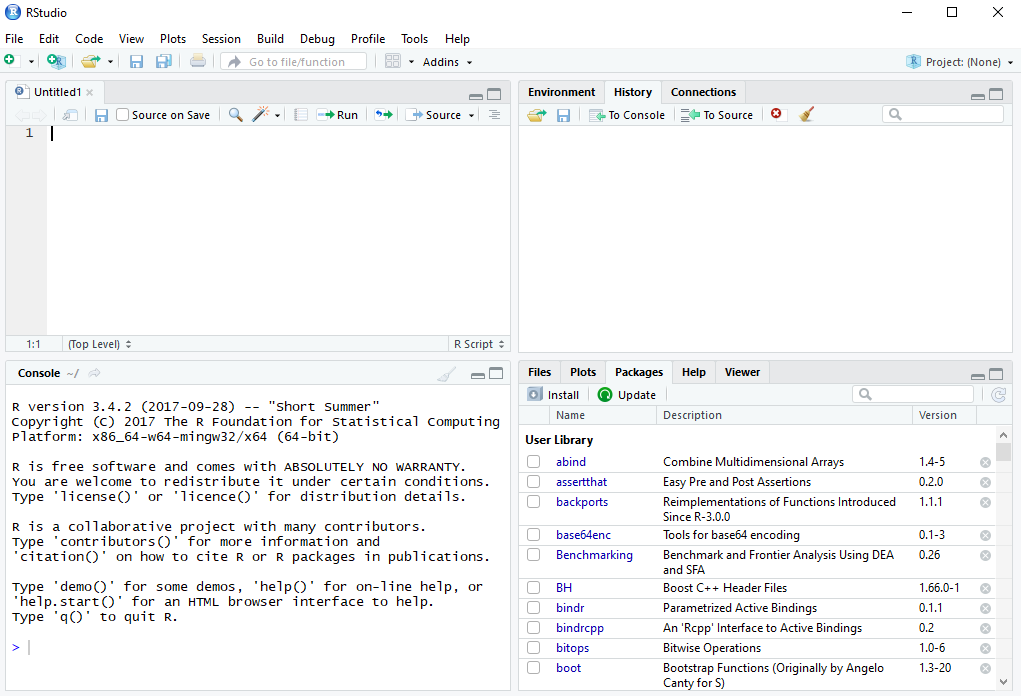Check the backports package box

(534, 502)
